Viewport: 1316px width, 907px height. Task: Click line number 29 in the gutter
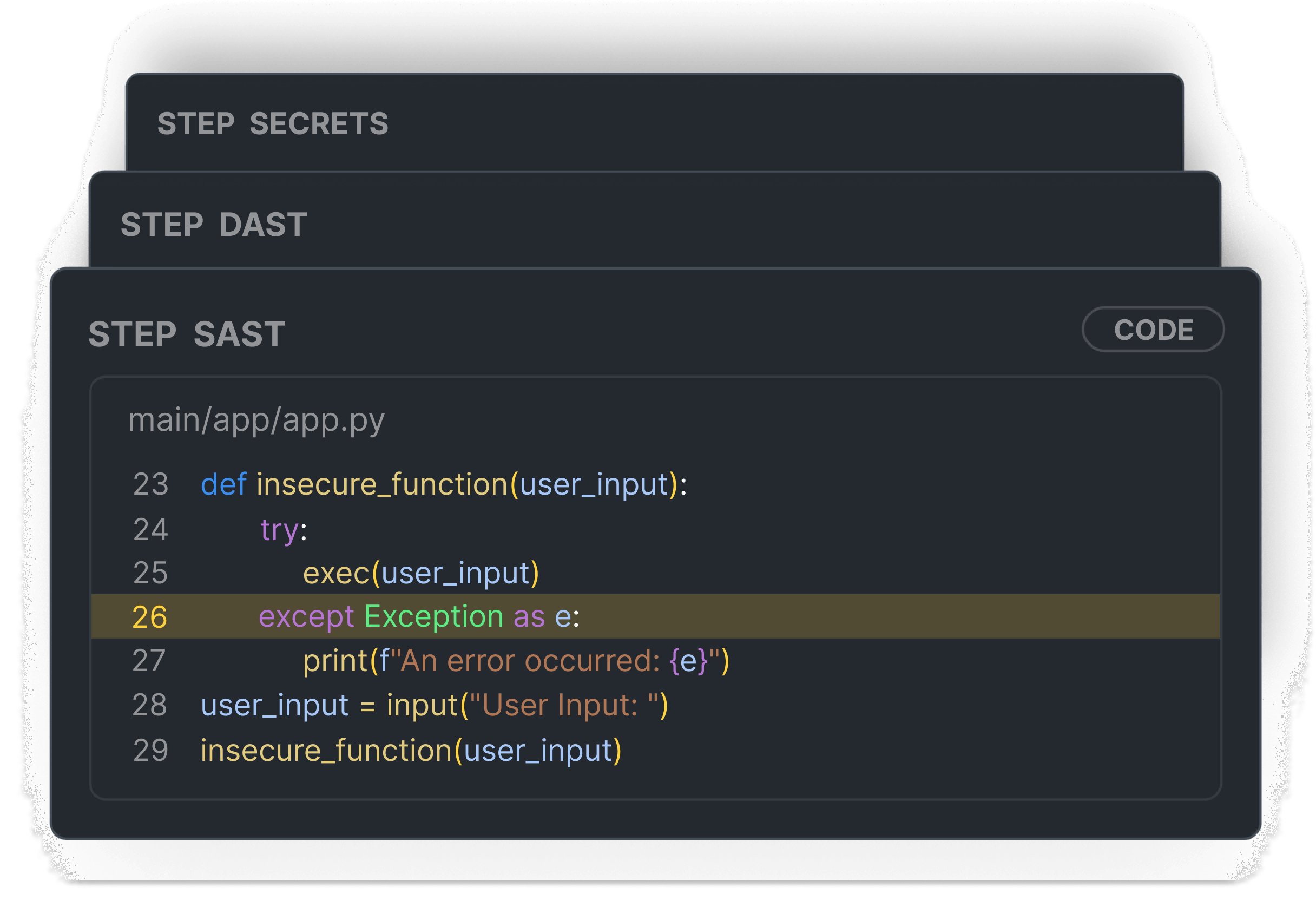tap(150, 750)
